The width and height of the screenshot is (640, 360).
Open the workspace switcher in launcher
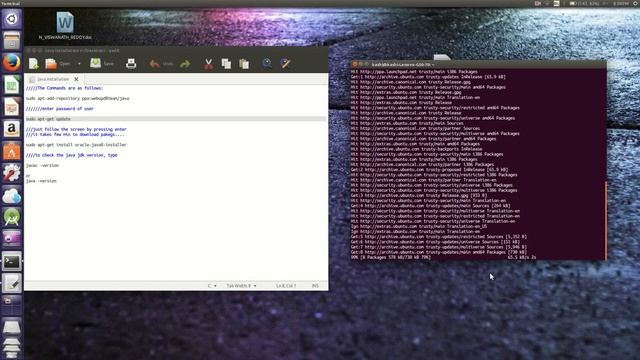pyautogui.click(x=11, y=305)
